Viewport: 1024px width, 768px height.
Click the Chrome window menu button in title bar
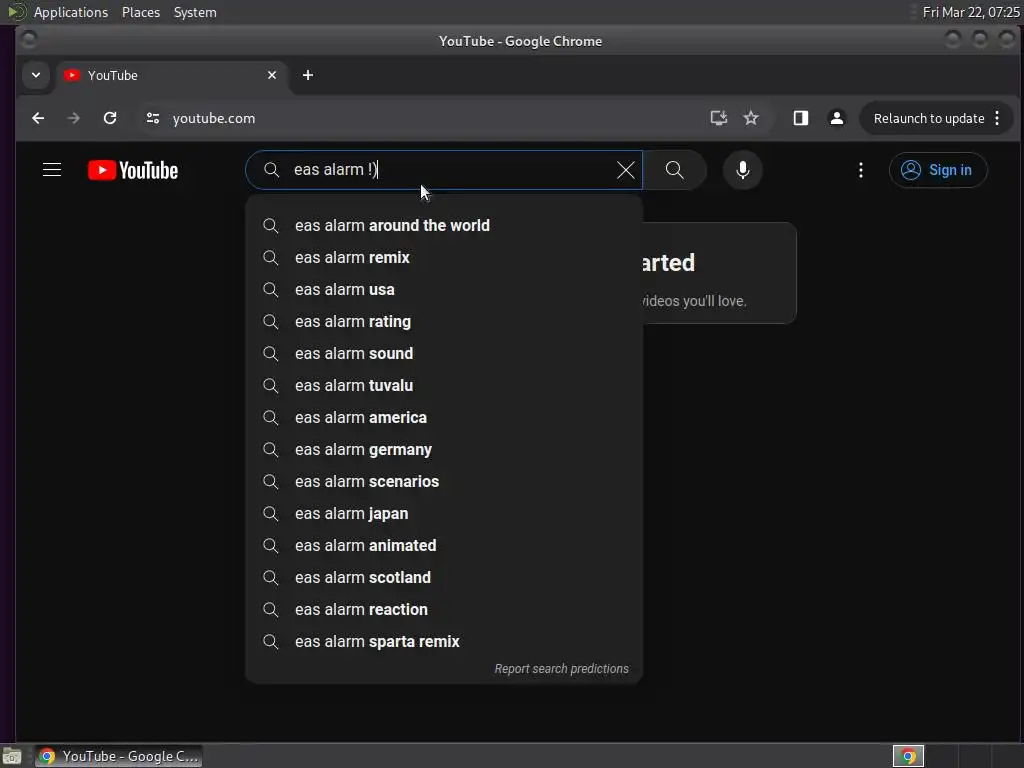click(x=29, y=40)
